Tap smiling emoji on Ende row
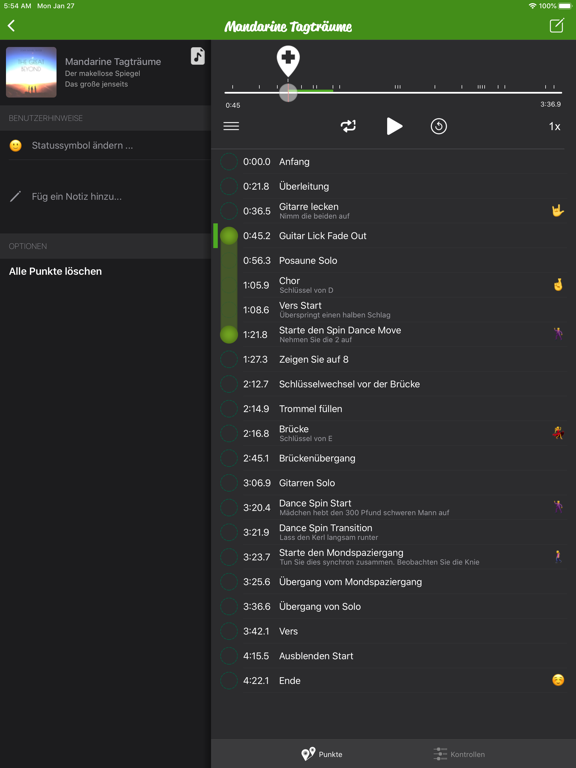 (x=558, y=680)
